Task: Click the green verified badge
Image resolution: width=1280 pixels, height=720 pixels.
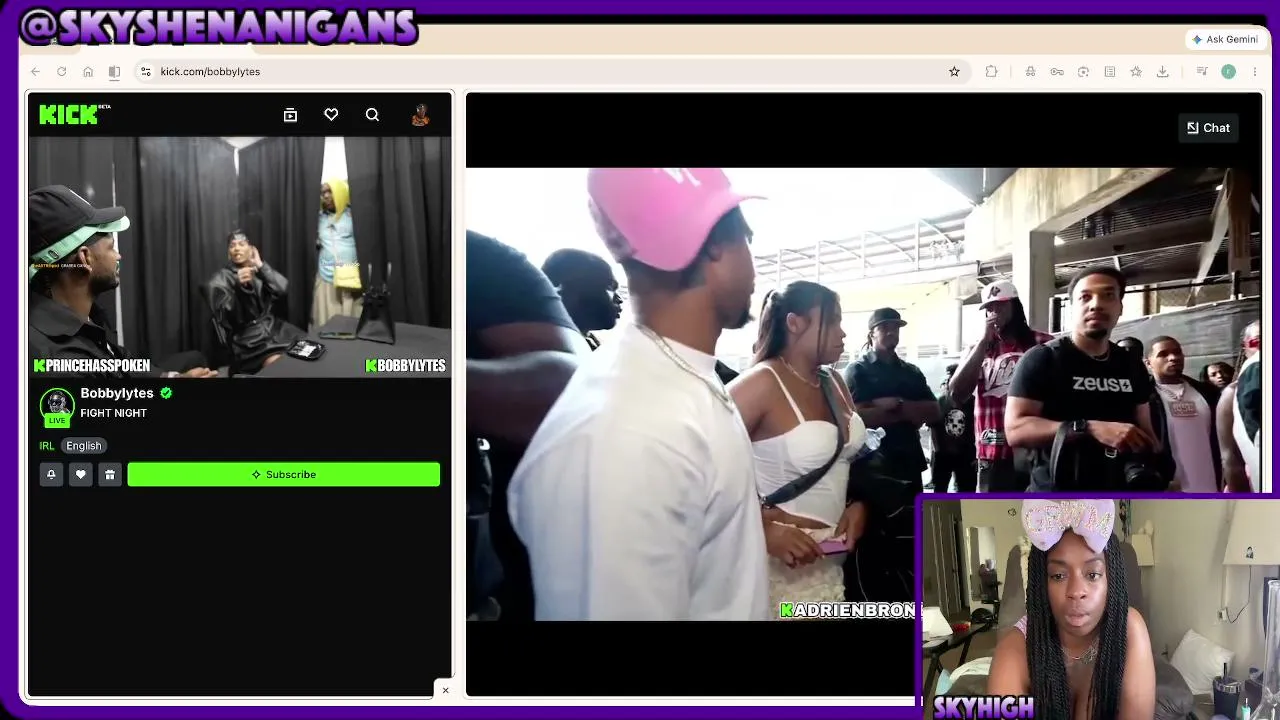Action: pos(166,393)
